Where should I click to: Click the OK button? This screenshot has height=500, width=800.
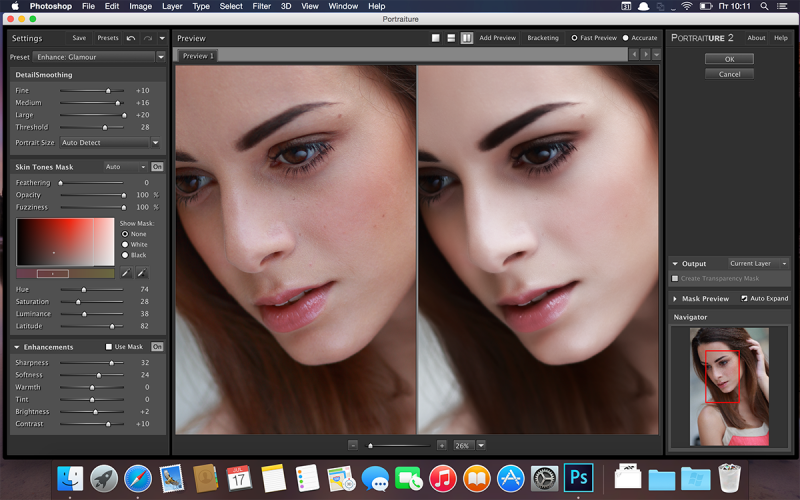[730, 59]
